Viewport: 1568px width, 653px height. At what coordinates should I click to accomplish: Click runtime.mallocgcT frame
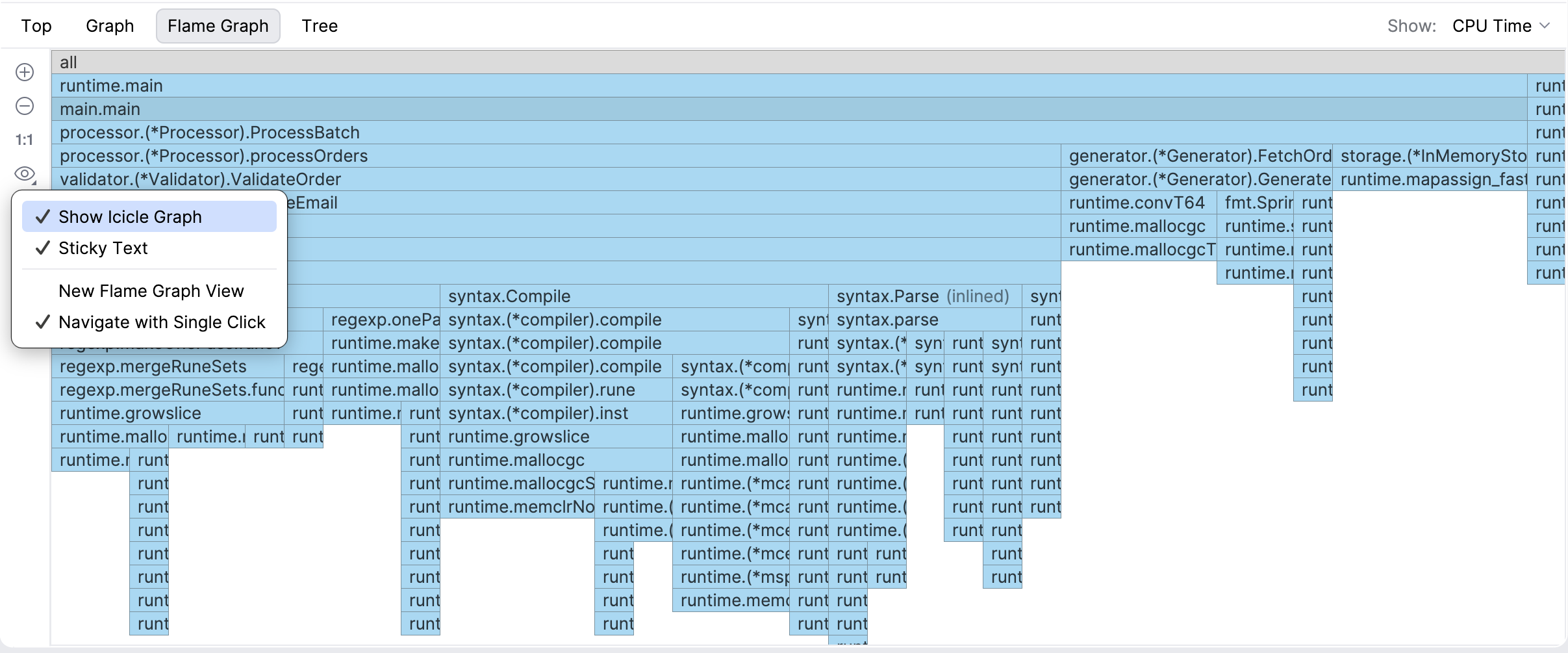coord(1139,250)
